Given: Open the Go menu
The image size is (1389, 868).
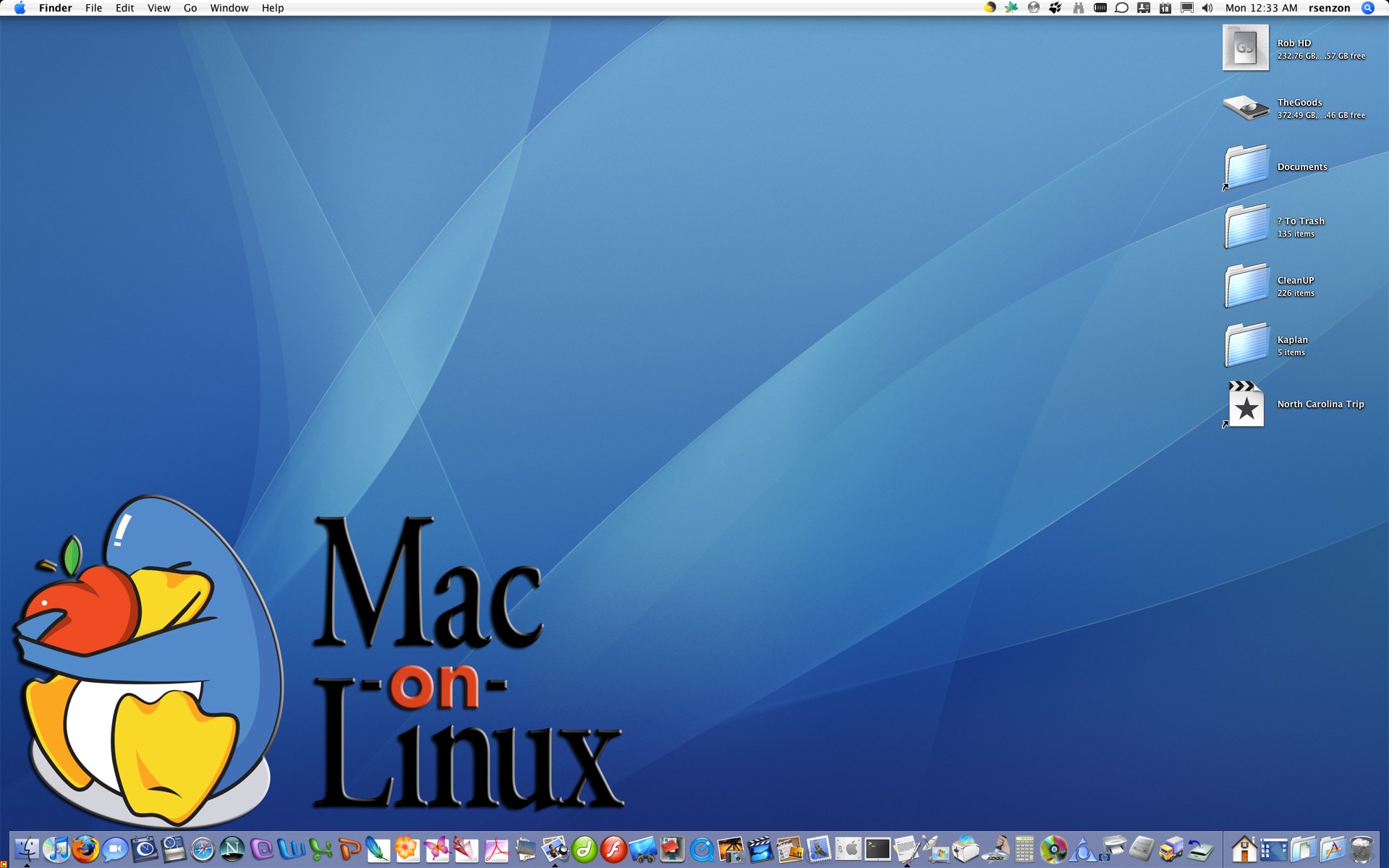Looking at the screenshot, I should click(190, 8).
